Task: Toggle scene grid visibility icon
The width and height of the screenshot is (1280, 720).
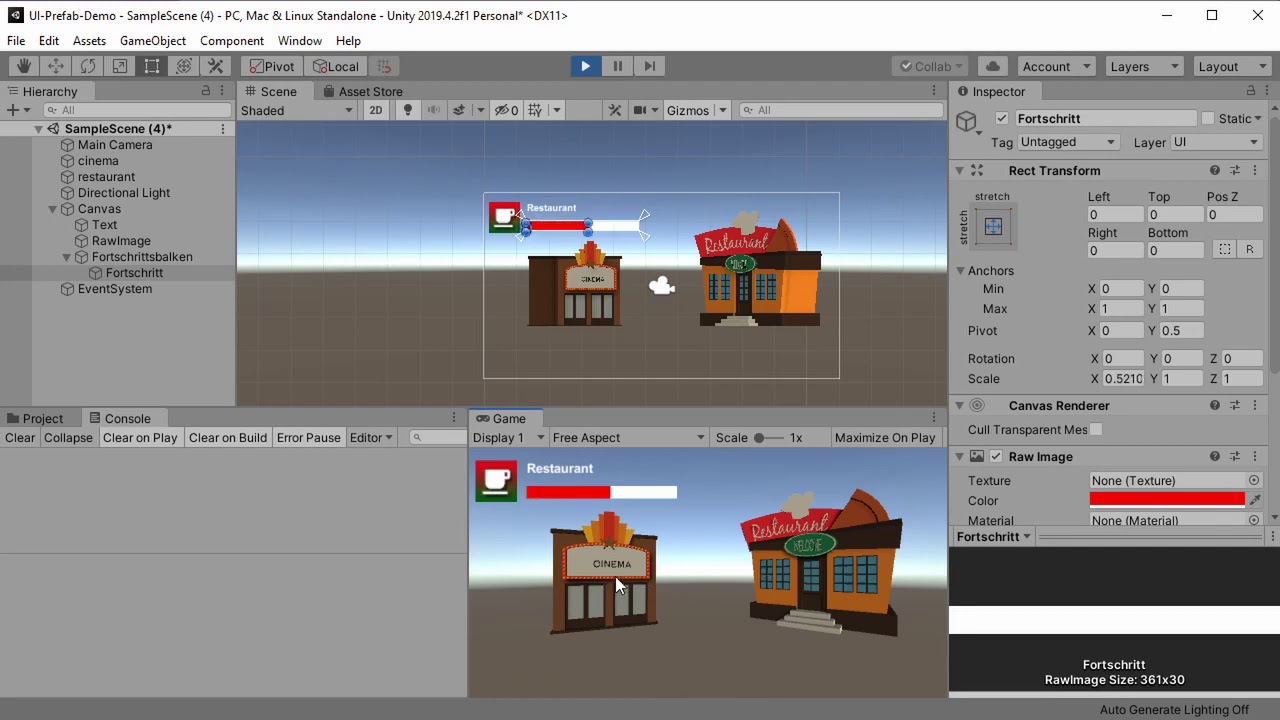Action: click(535, 110)
